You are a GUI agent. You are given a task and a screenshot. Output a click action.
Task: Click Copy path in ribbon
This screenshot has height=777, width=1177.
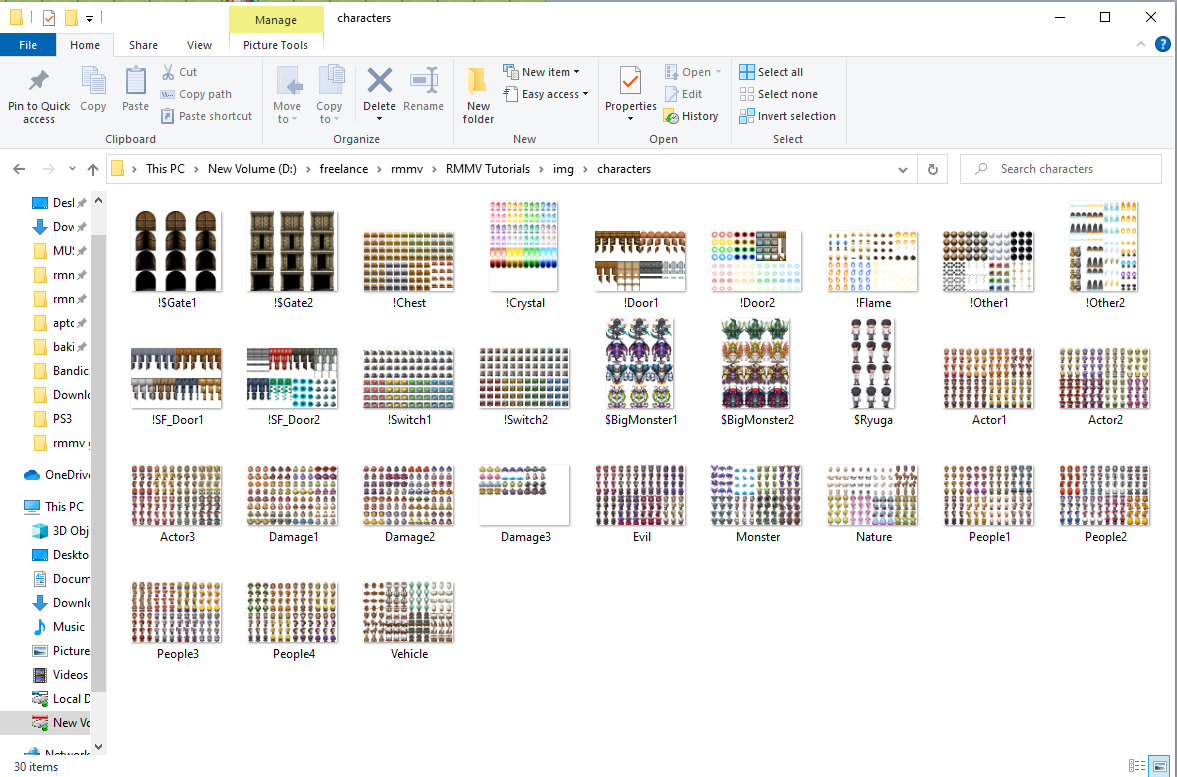pyautogui.click(x=196, y=94)
